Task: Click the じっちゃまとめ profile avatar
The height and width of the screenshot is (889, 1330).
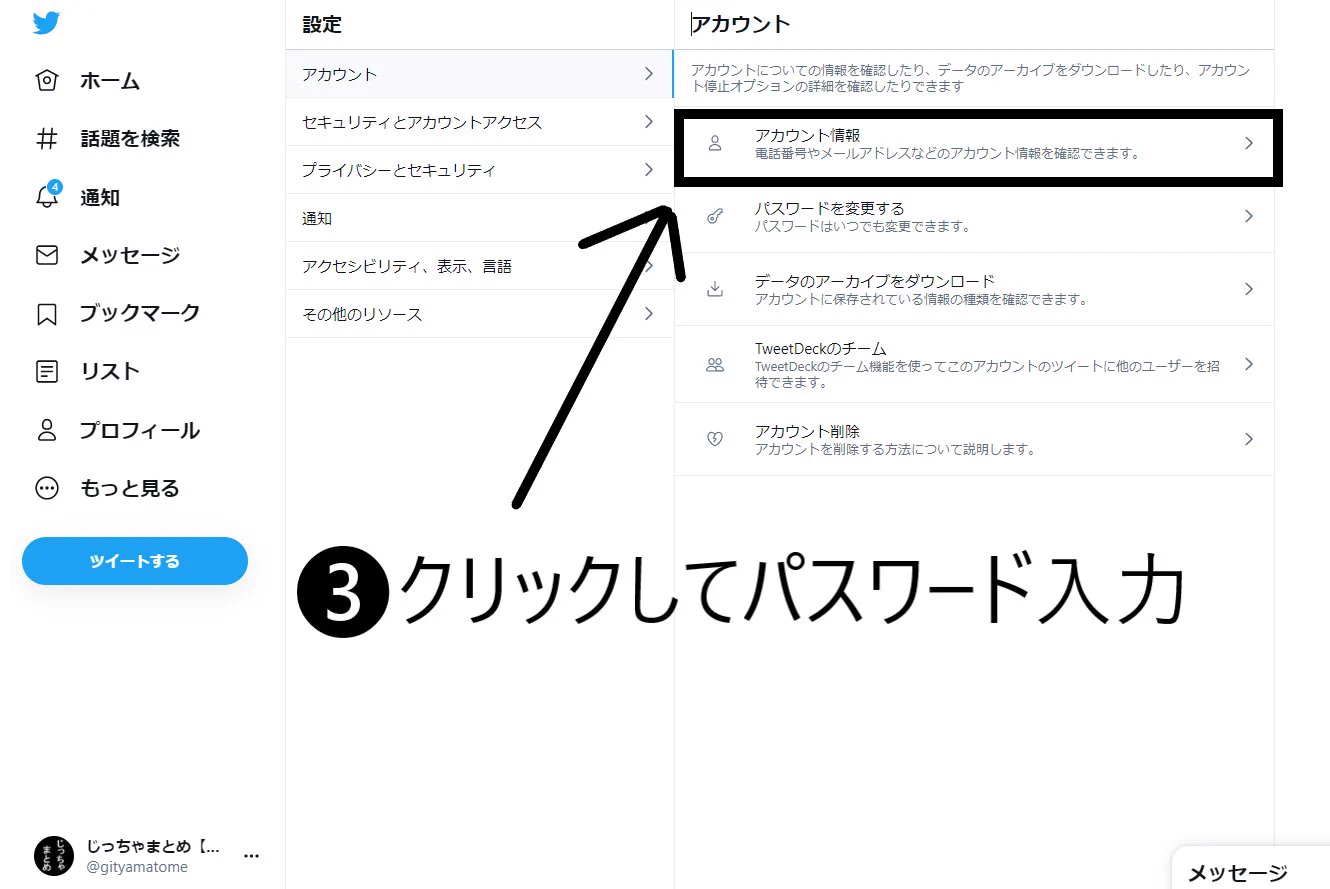Action: (54, 856)
